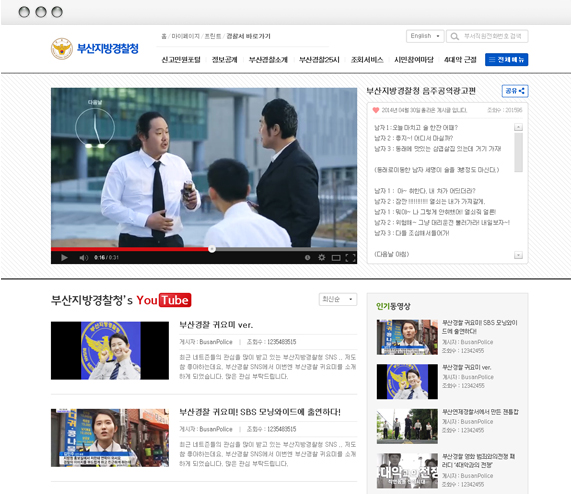Click the transcript scroll down arrow
The height and width of the screenshot is (494, 571).
coord(518,255)
